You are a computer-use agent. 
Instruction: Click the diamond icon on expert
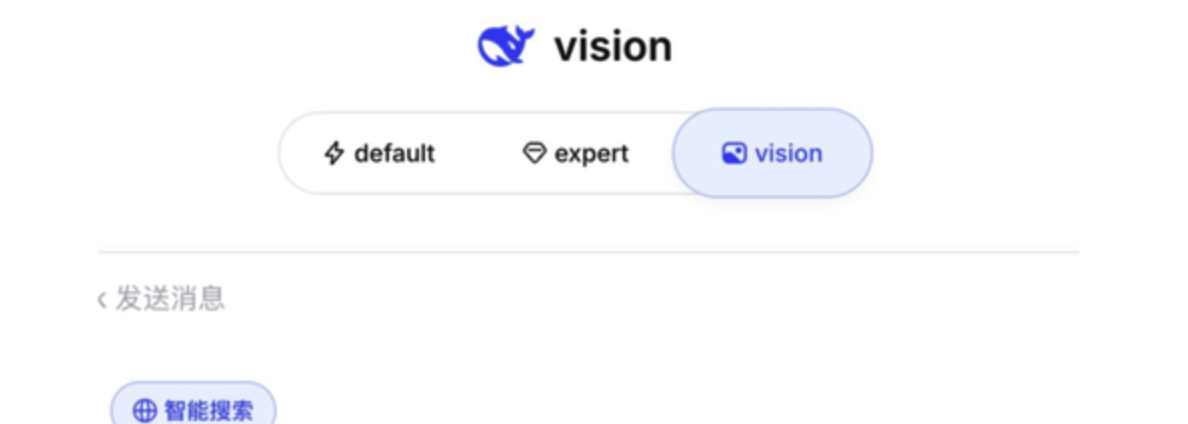coord(535,154)
